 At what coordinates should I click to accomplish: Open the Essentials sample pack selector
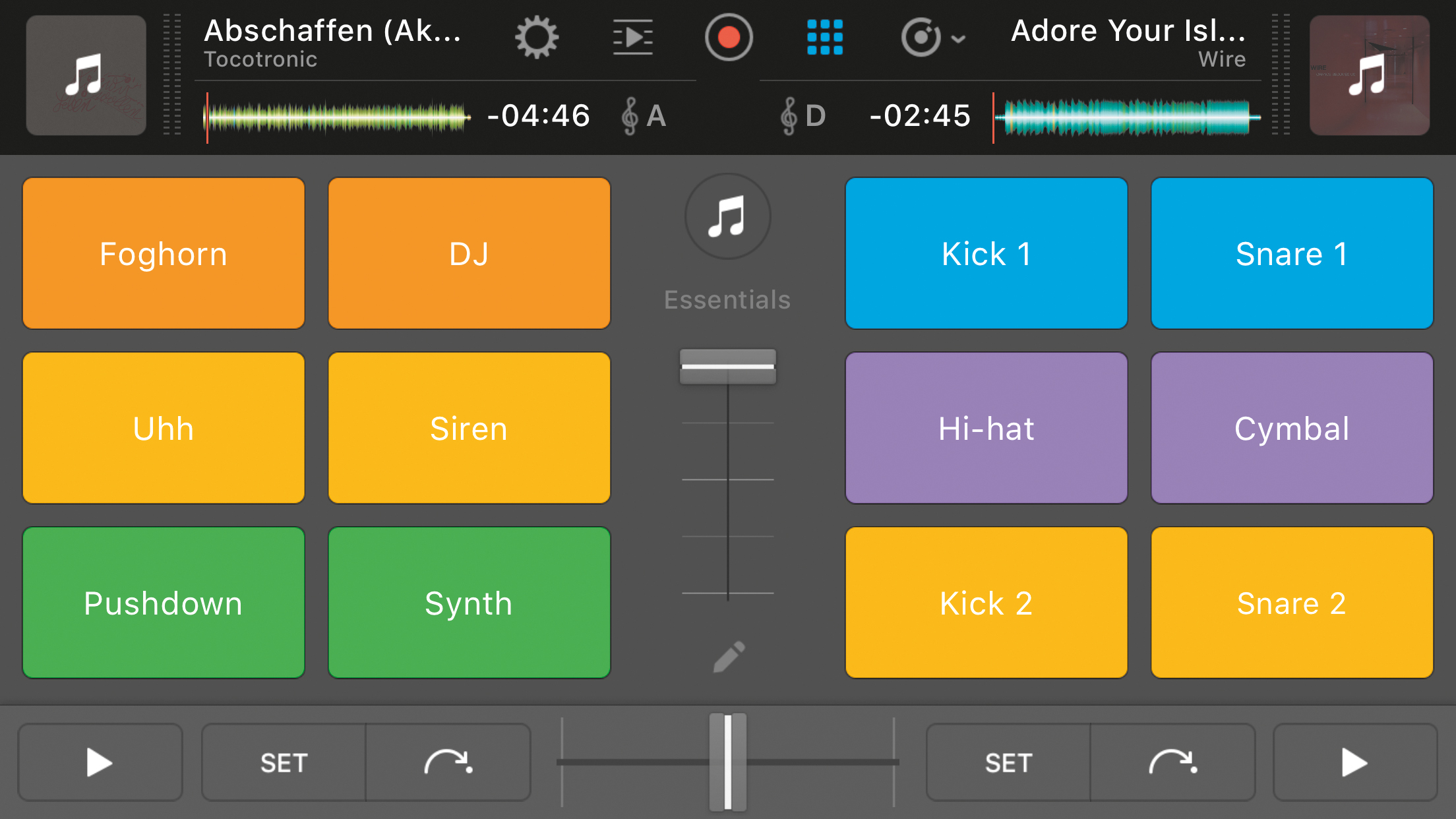[x=727, y=217]
